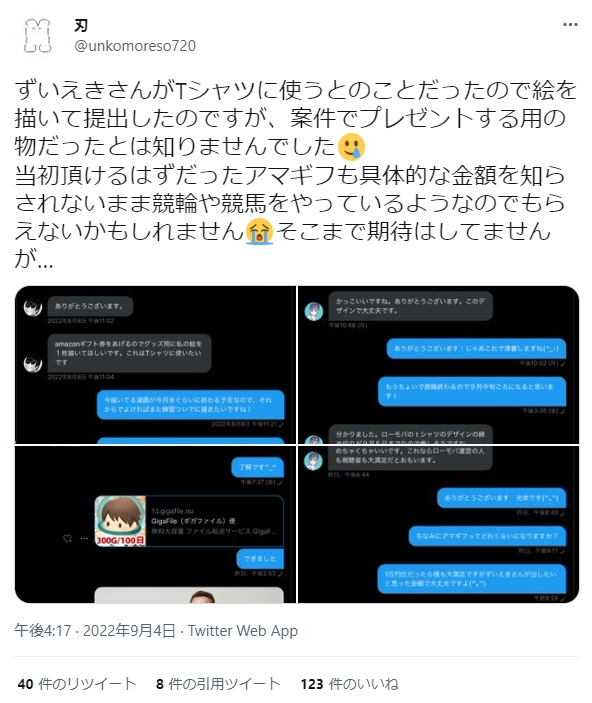Image resolution: width=592 pixels, height=703 pixels.
Task: Click the blue-haired avatar in top-right screenshot
Action: click(x=313, y=311)
